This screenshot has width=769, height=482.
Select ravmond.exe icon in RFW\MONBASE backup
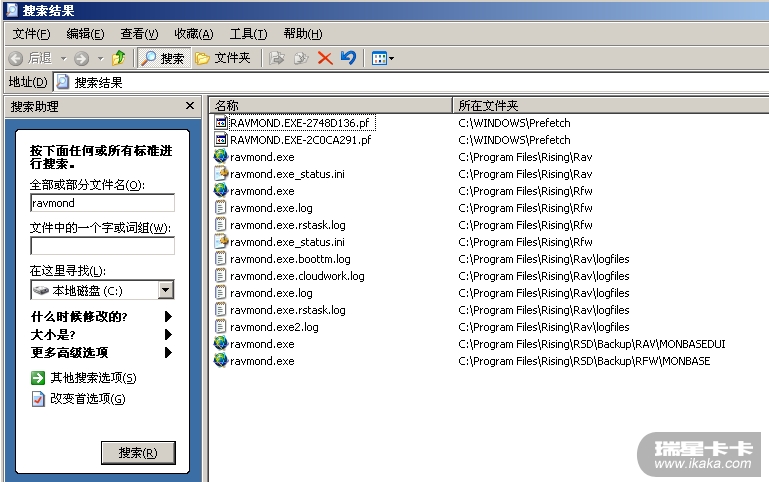(x=221, y=361)
